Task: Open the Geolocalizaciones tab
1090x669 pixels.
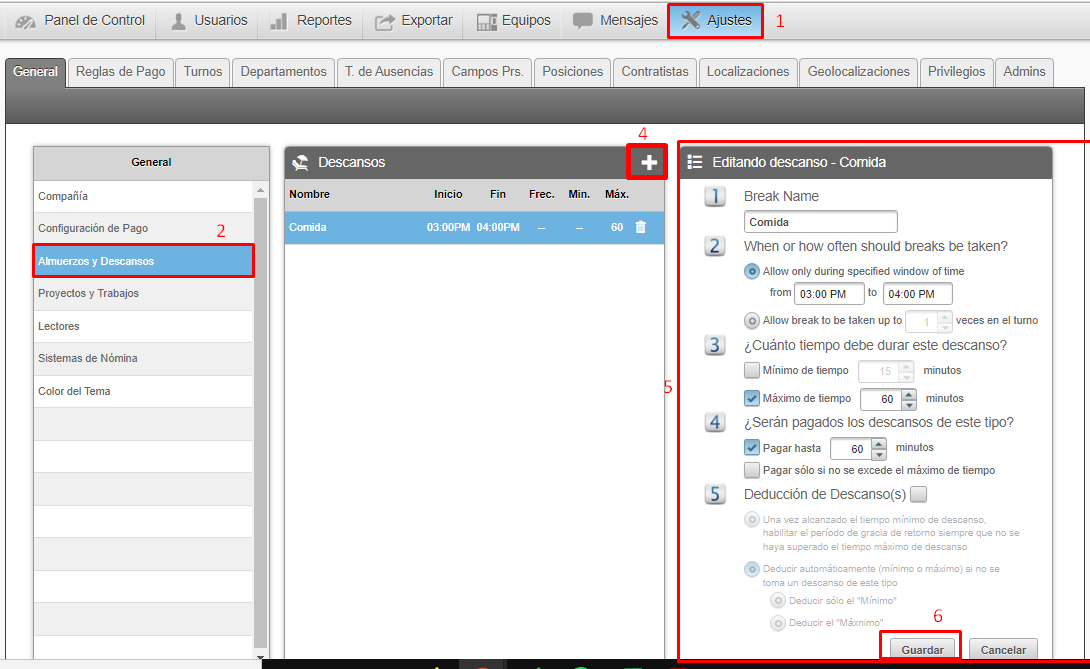Action: pyautogui.click(x=858, y=72)
